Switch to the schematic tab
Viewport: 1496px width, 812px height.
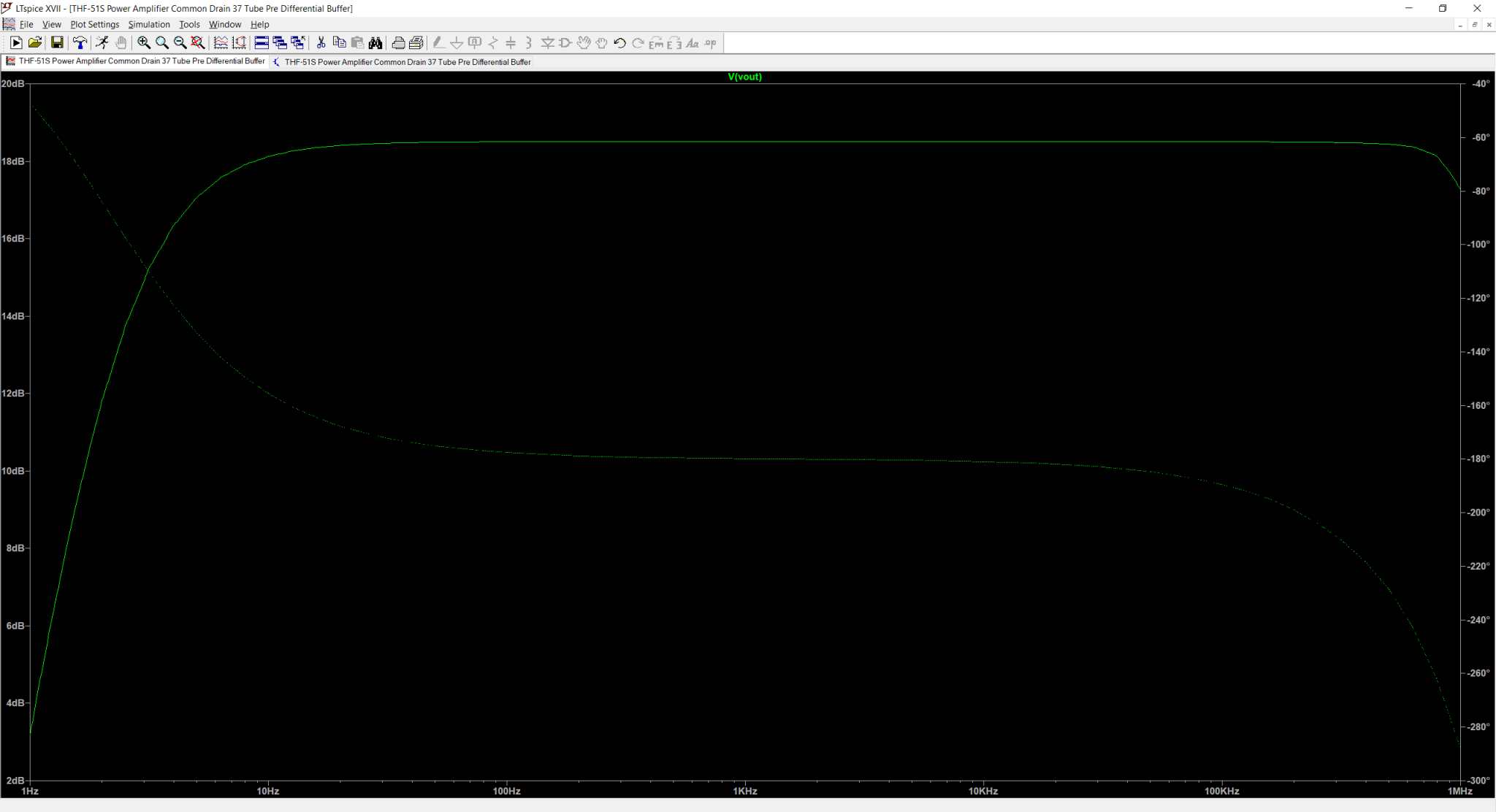(x=402, y=62)
